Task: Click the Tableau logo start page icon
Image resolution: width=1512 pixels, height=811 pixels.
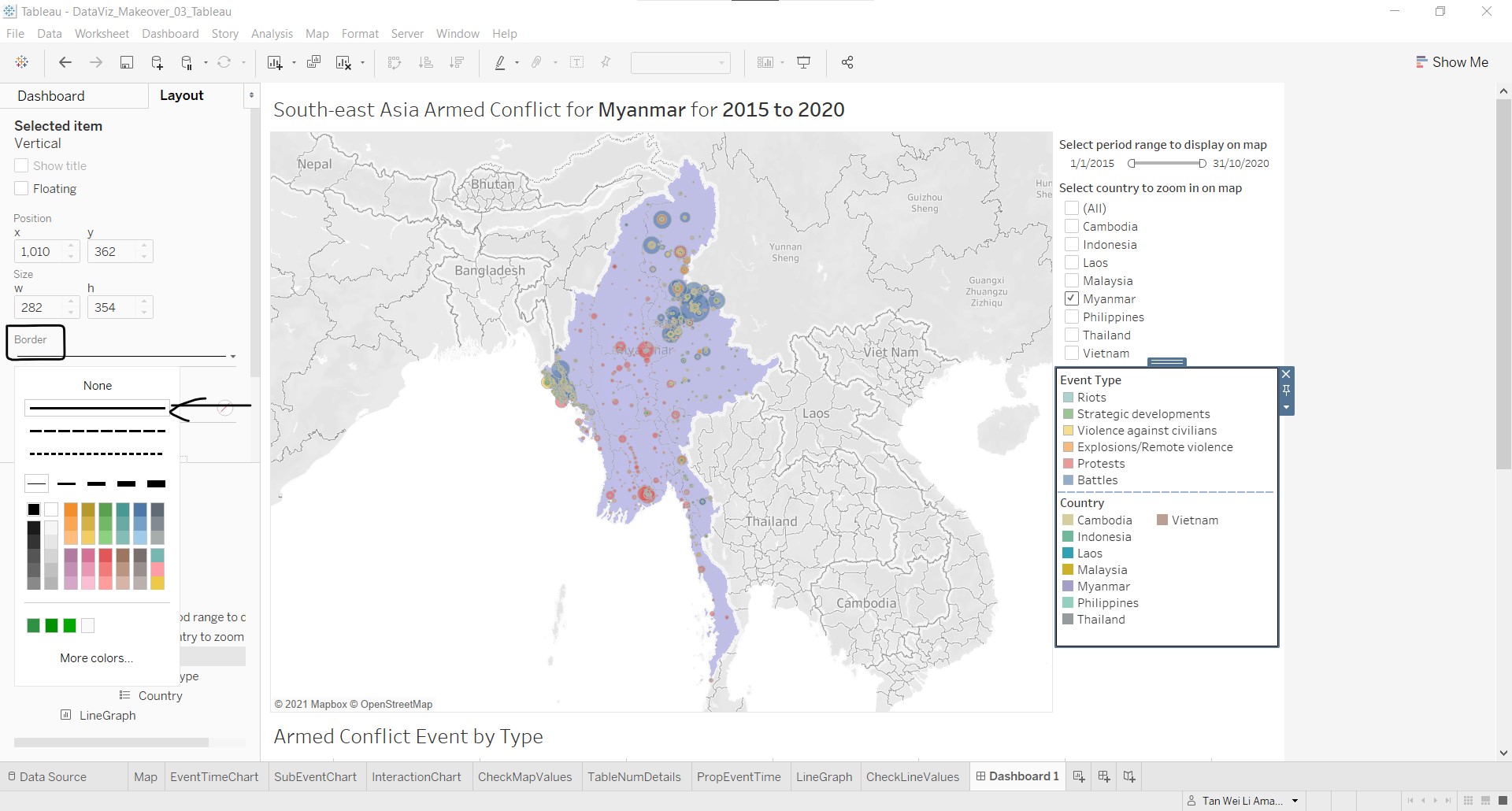Action: coord(22,63)
